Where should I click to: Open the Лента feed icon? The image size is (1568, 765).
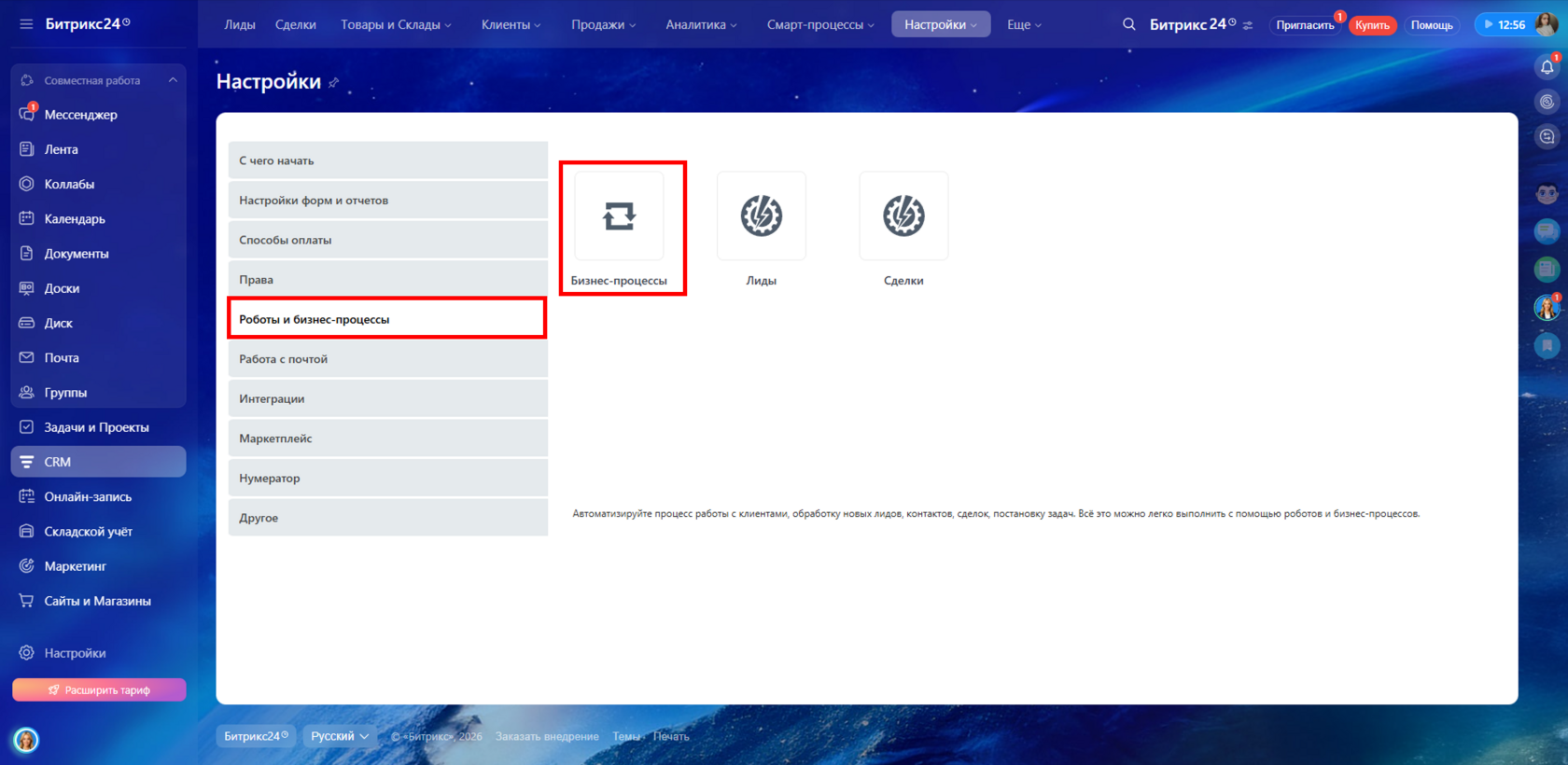[27, 149]
